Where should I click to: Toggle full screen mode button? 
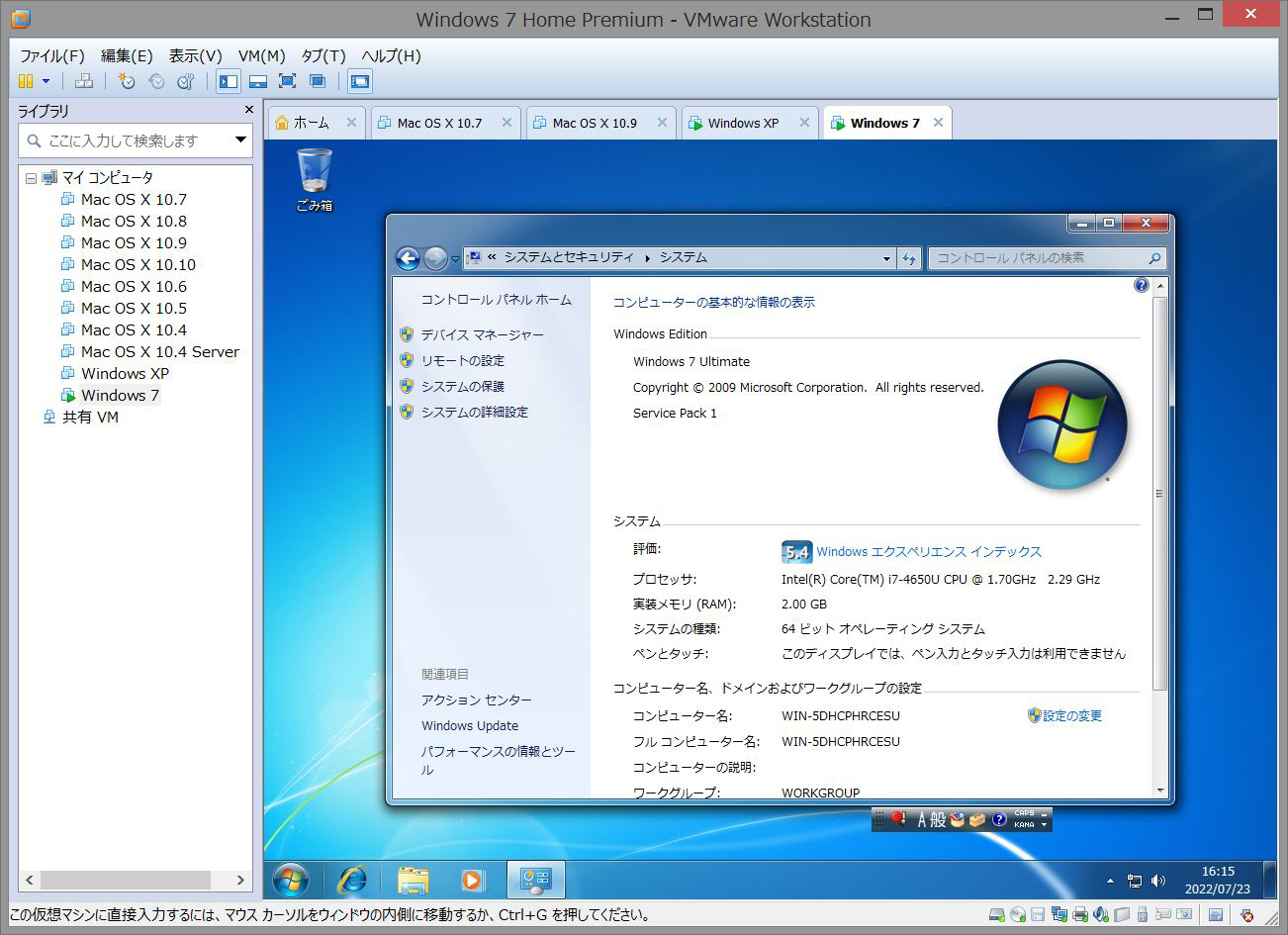coord(288,81)
